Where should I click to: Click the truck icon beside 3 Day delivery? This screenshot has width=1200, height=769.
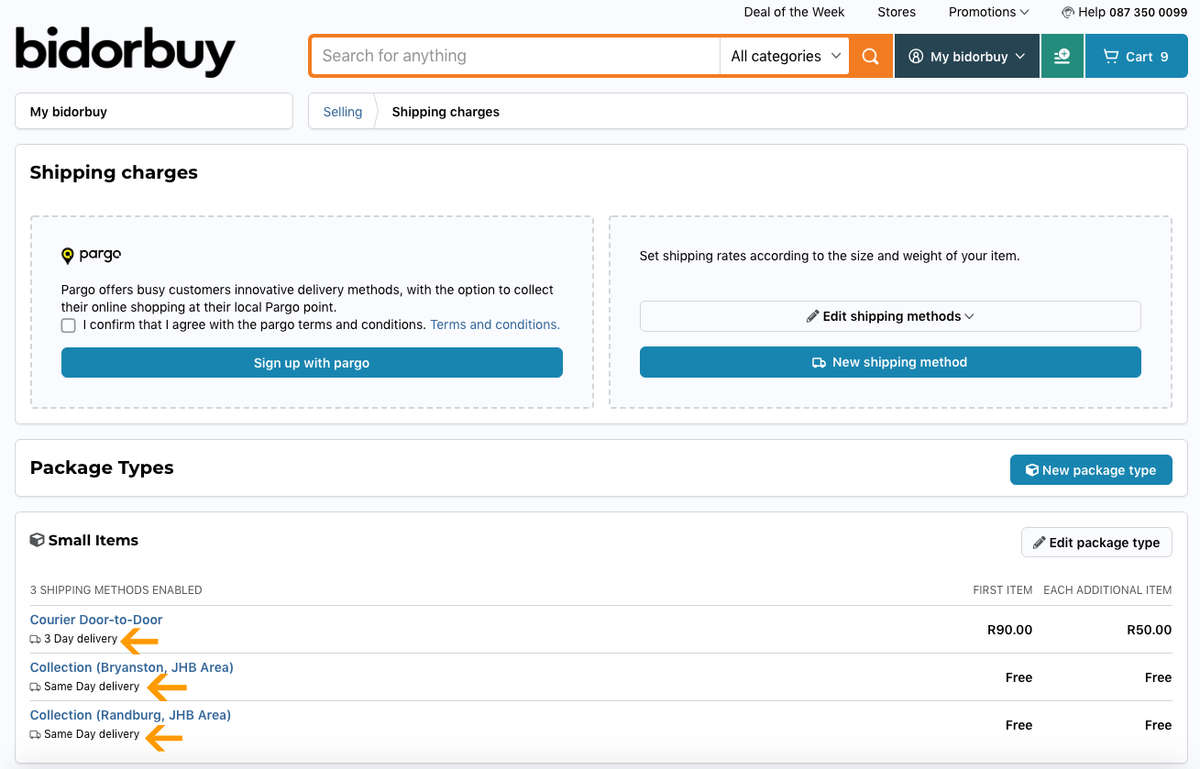pyautogui.click(x=36, y=639)
